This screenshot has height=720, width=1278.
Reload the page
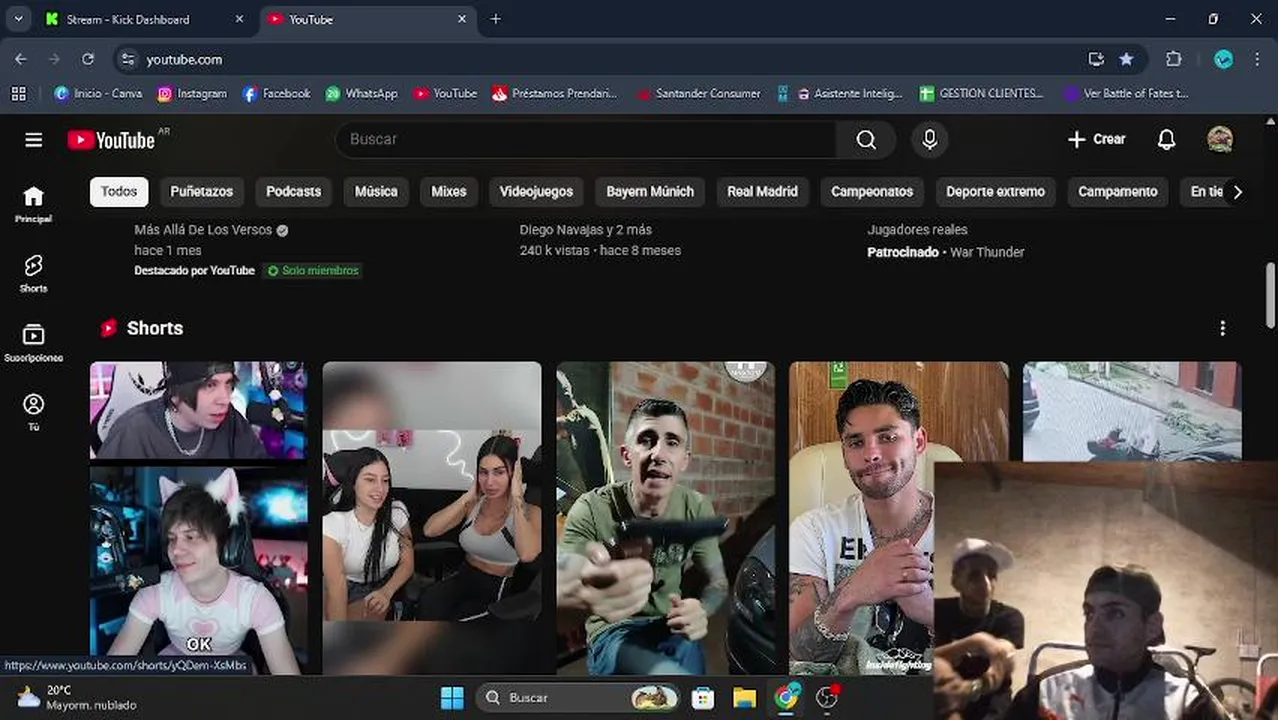pos(88,59)
